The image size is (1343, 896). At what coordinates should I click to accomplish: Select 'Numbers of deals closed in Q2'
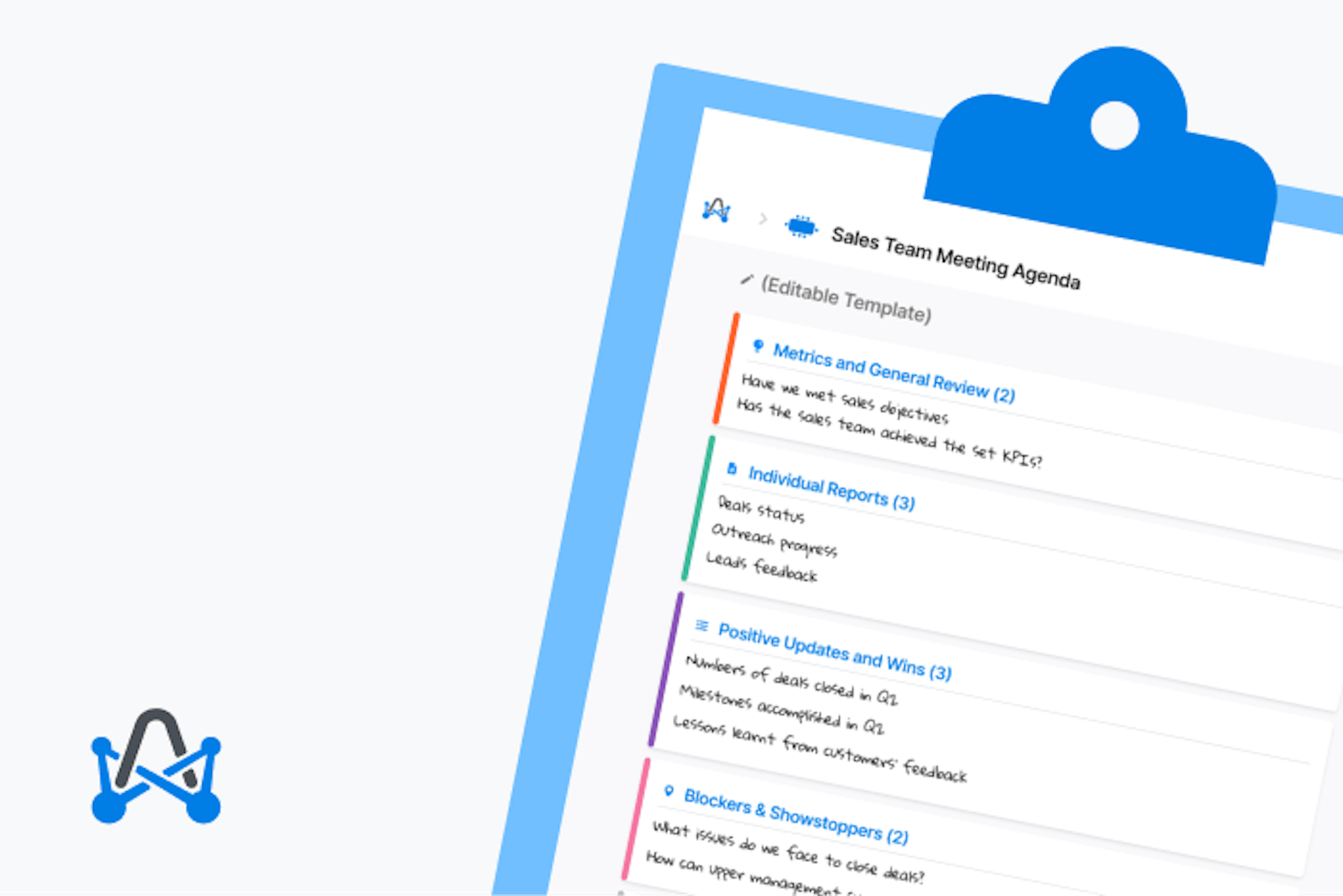point(791,681)
